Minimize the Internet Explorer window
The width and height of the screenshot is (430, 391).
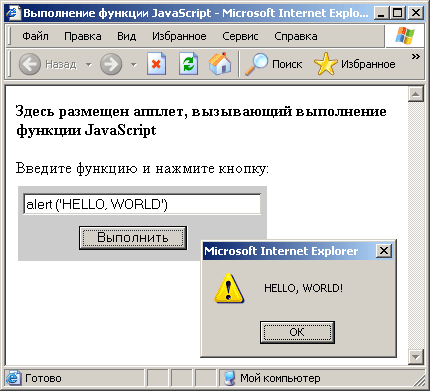click(381, 13)
